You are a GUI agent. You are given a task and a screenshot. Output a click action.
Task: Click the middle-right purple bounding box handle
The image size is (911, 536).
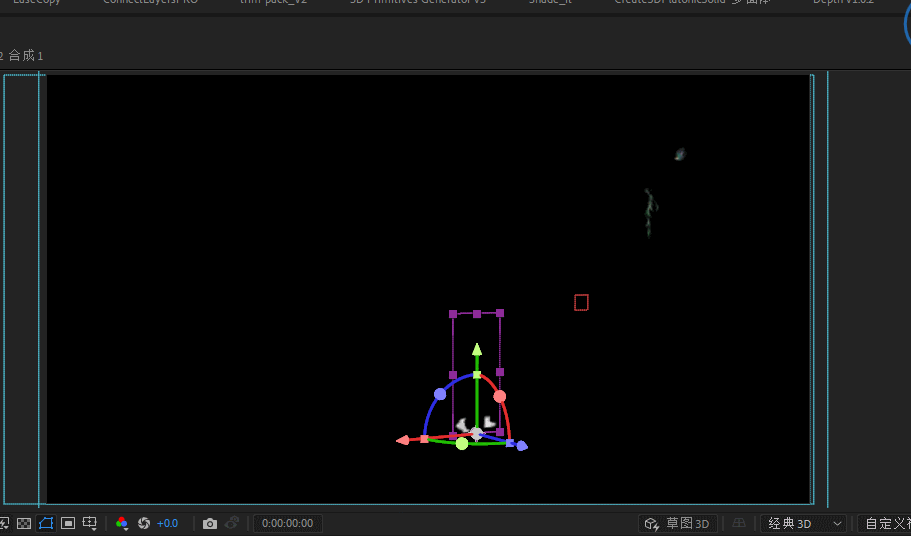click(500, 372)
